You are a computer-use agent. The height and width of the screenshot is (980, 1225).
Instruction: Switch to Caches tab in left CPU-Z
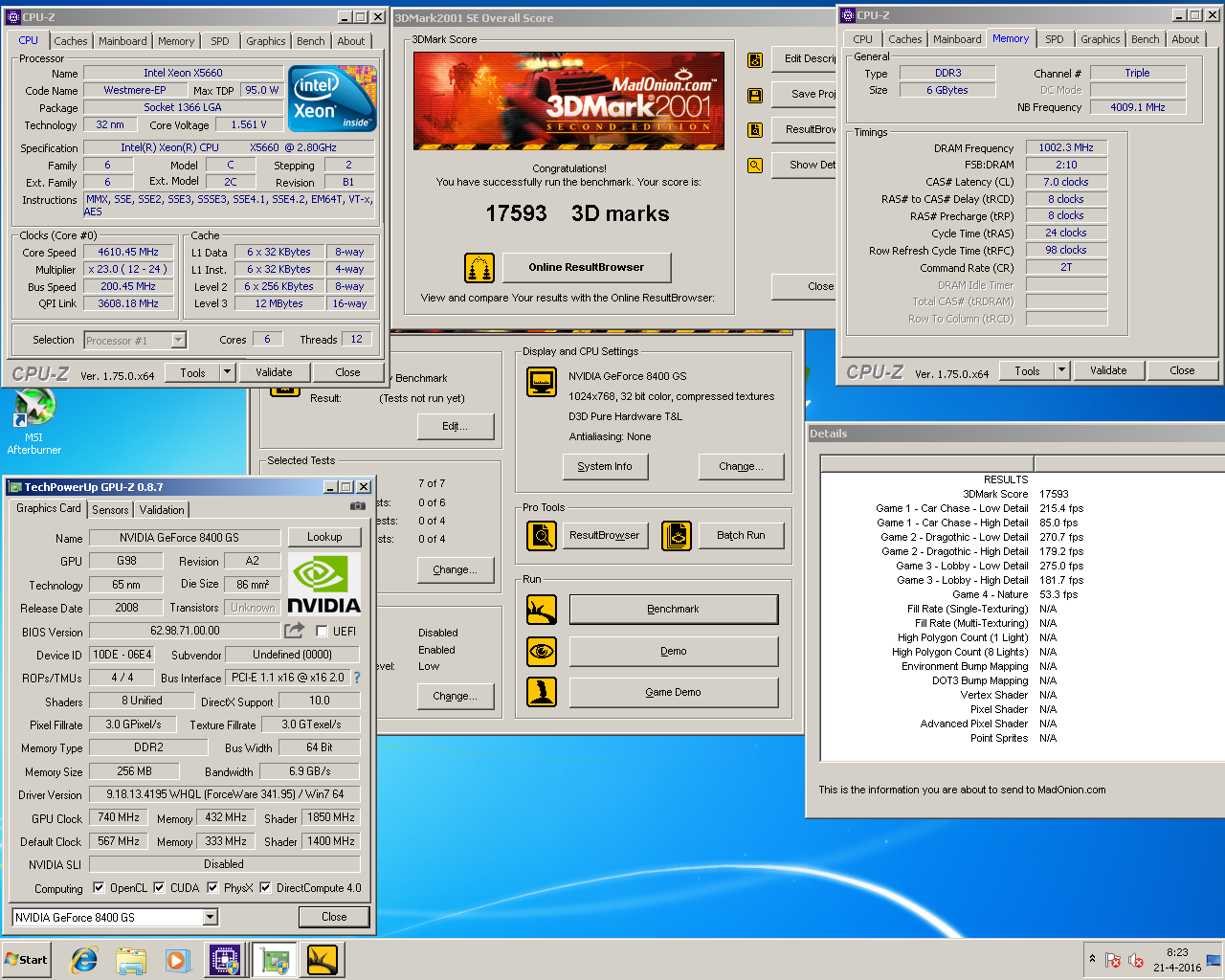71,41
